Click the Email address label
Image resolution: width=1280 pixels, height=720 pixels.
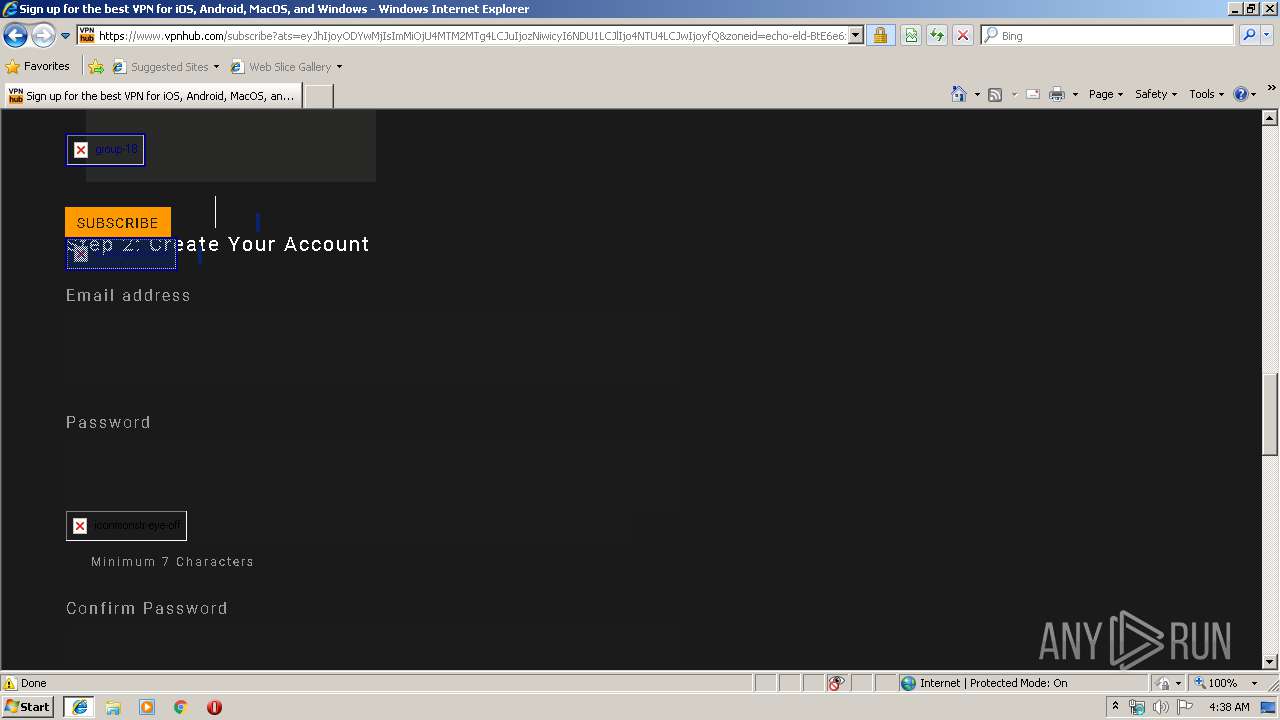(128, 295)
